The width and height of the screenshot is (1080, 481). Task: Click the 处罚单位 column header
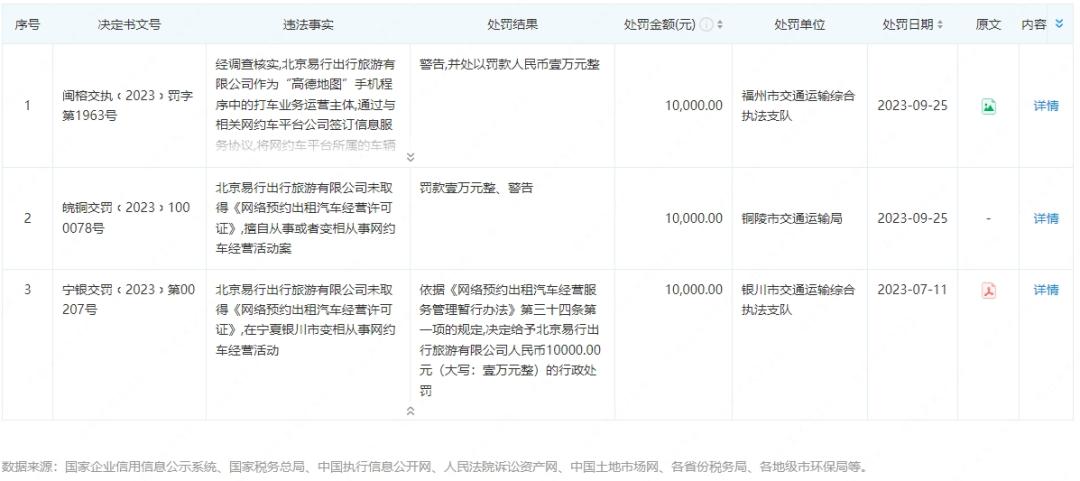coord(799,25)
